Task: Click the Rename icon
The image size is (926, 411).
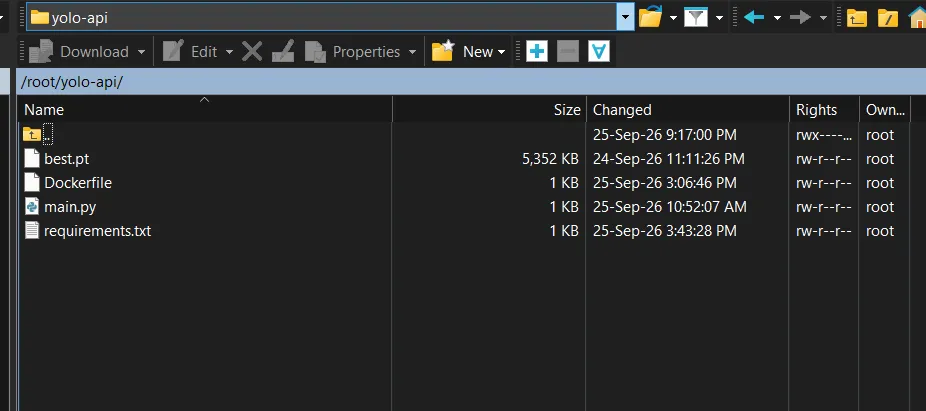Action: coord(283,52)
